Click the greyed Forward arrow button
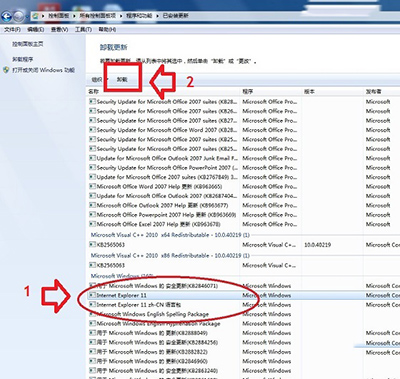Viewport: 400px width, 379px height. [x=19, y=16]
